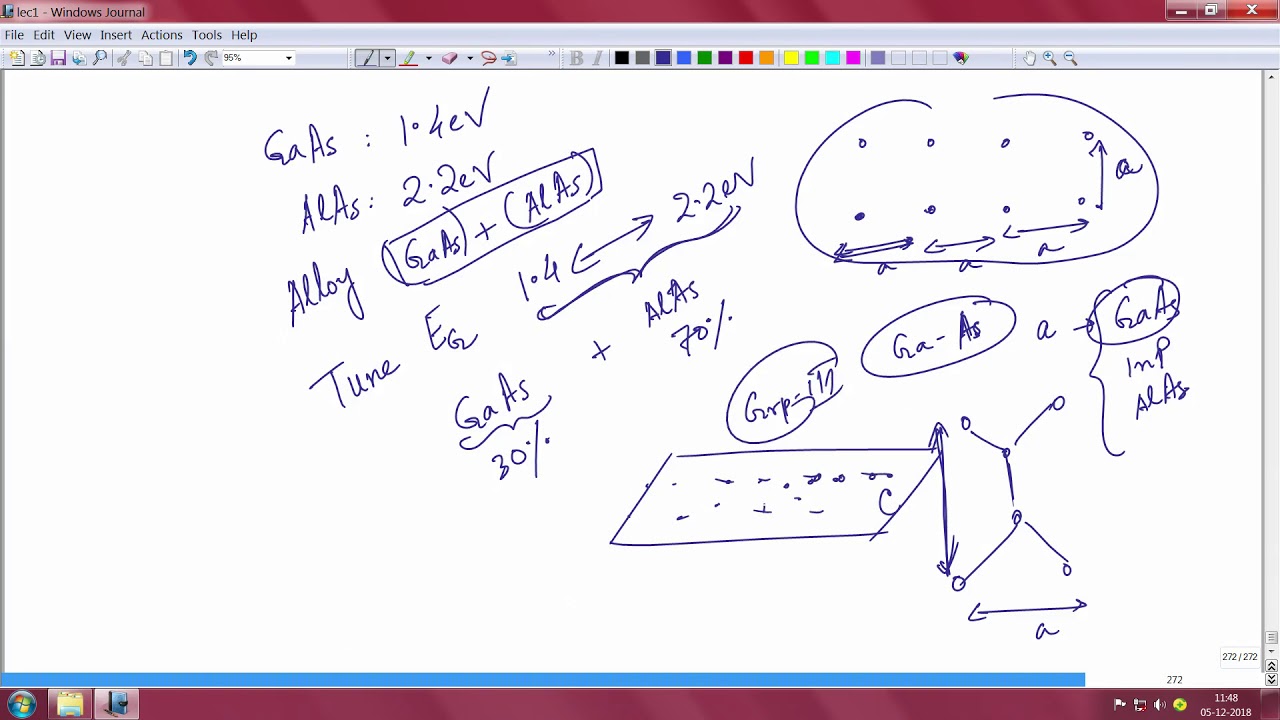Pick the black ink color
Viewport: 1280px width, 720px height.
(622, 58)
